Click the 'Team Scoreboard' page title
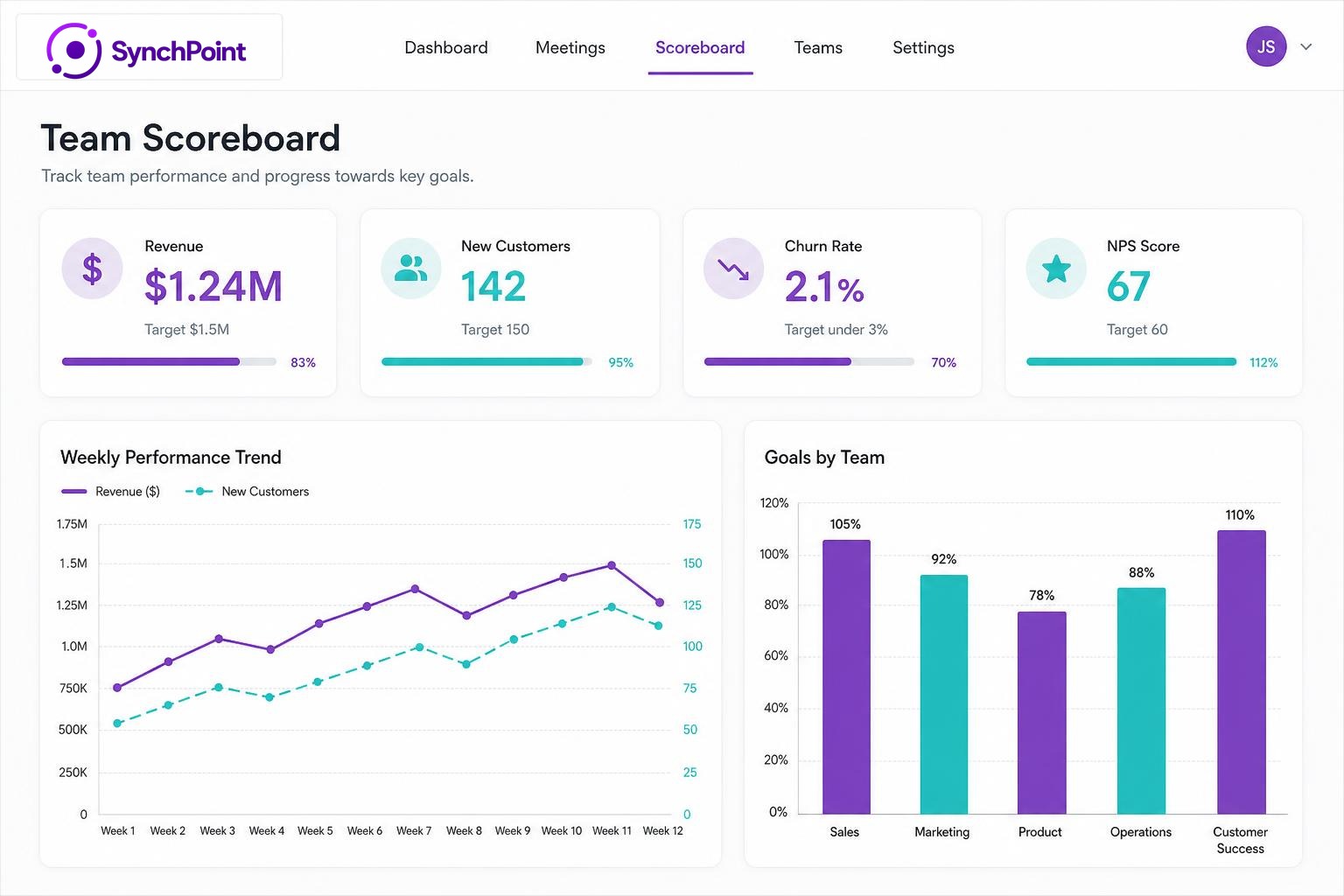 [x=191, y=138]
